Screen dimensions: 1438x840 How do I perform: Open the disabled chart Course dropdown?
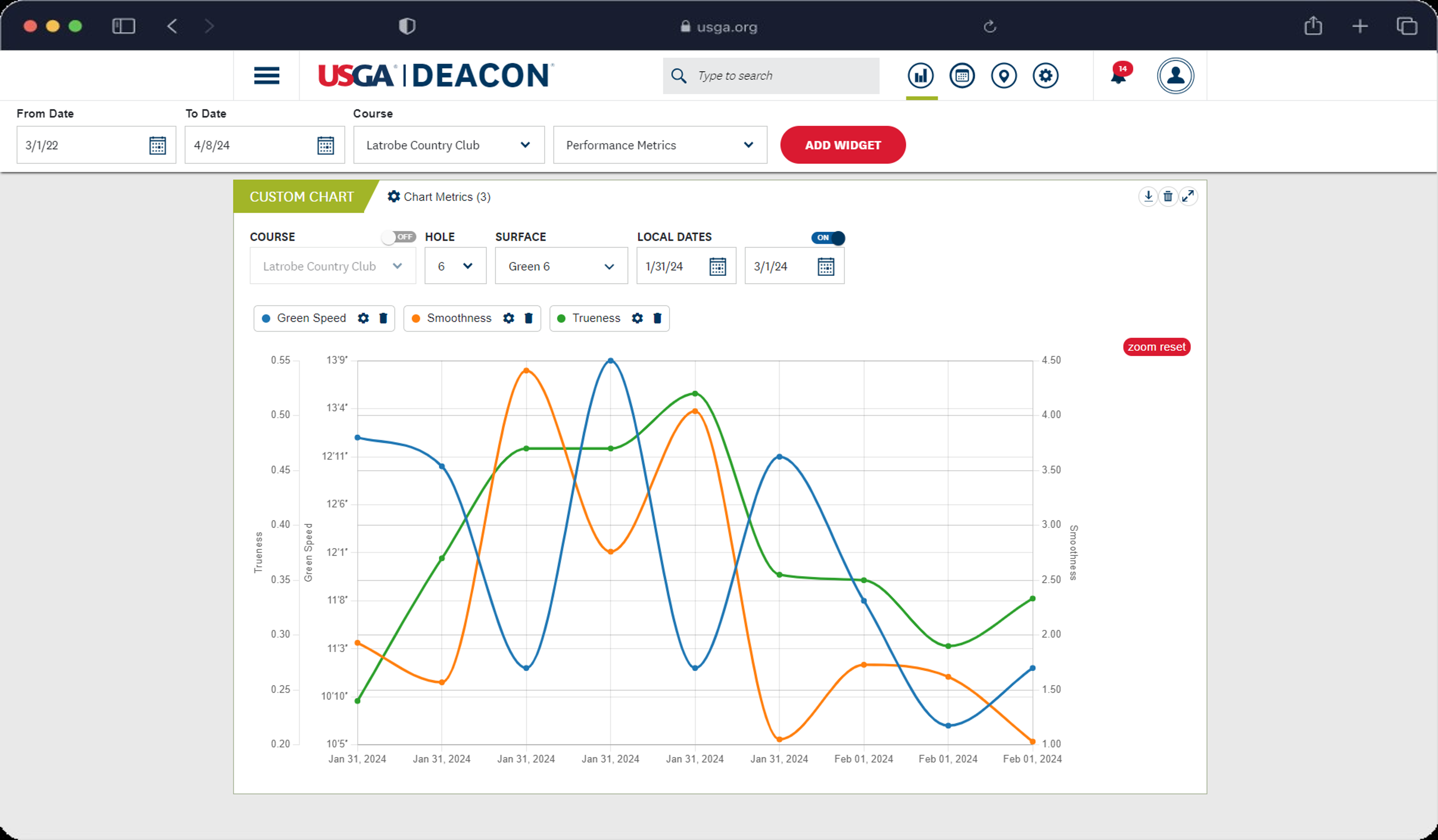(x=333, y=266)
